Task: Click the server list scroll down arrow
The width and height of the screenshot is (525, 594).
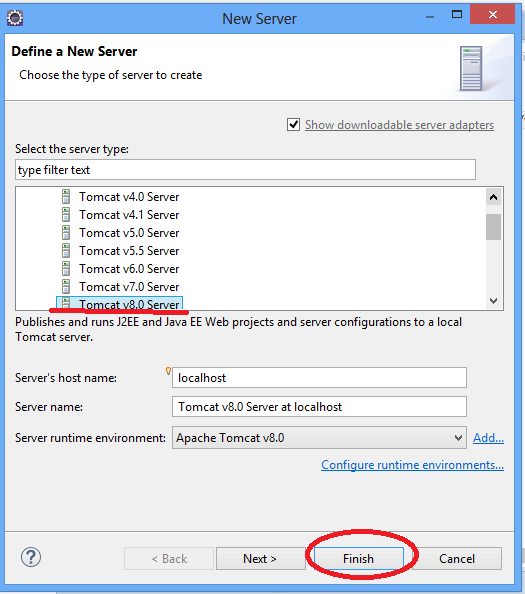Action: coord(493,301)
